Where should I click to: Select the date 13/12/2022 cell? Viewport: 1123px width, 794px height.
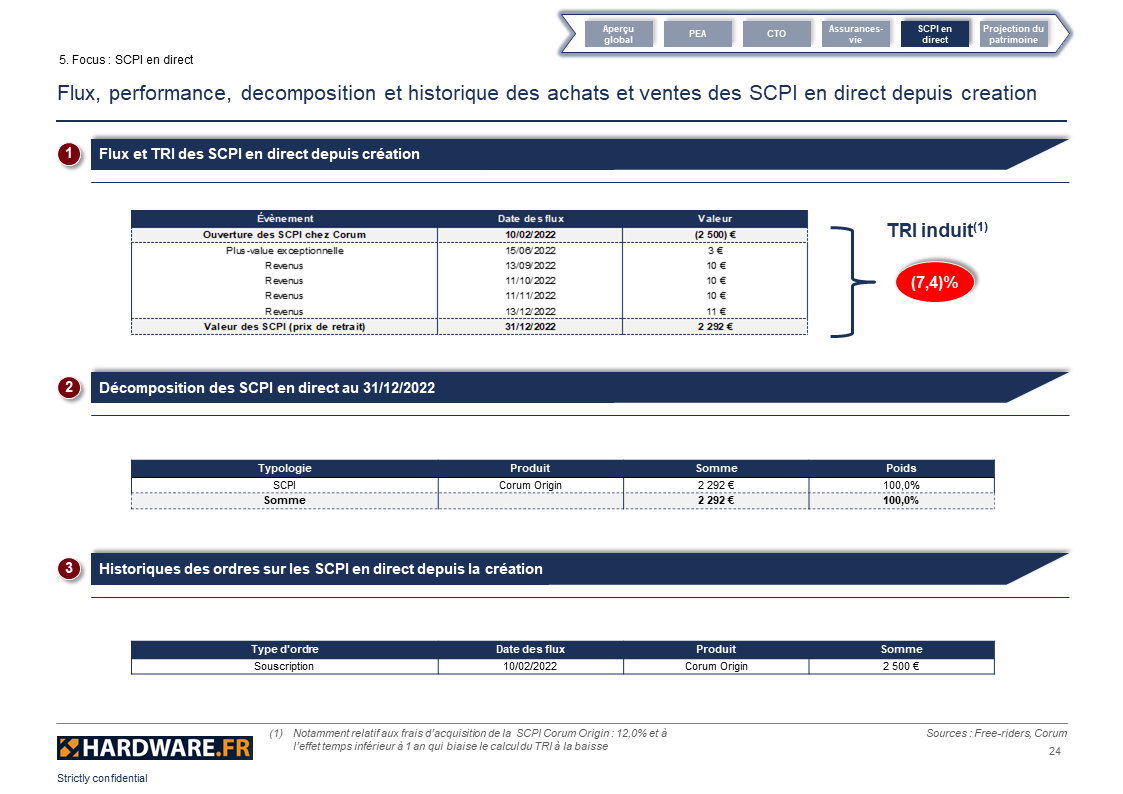click(x=530, y=311)
